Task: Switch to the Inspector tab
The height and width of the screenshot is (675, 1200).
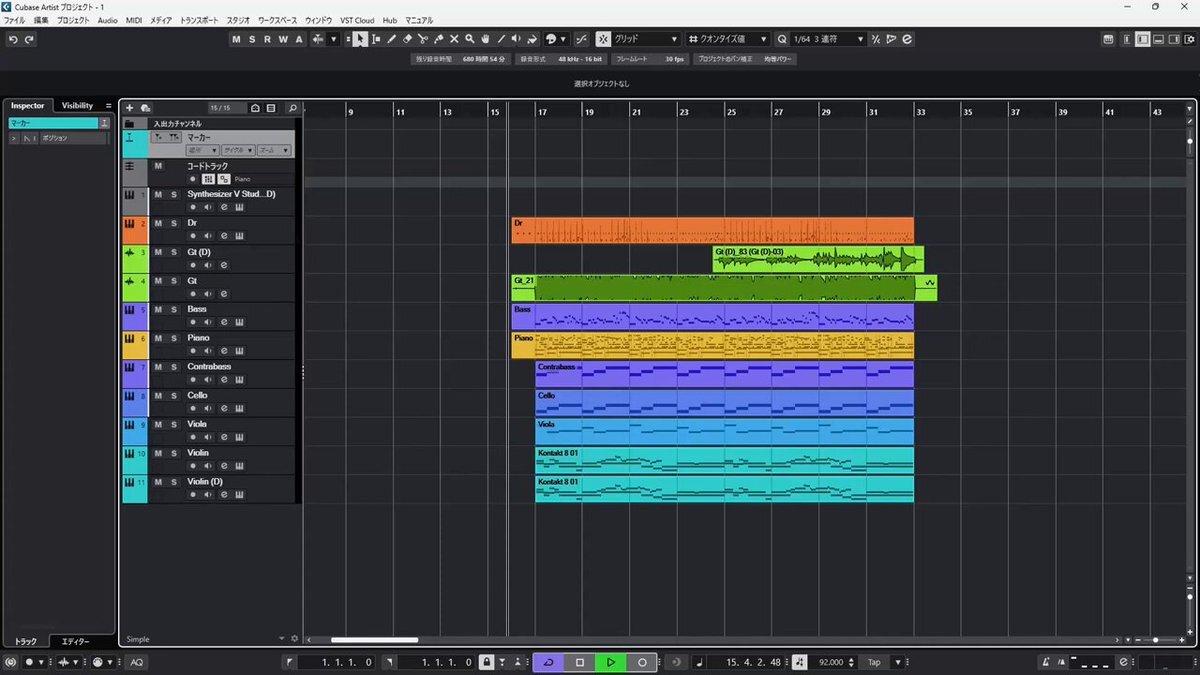Action: tap(28, 105)
